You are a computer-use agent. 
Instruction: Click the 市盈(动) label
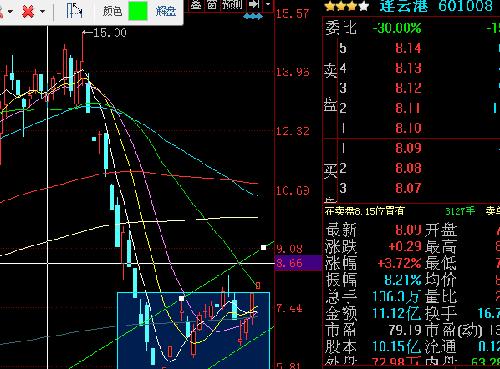454,330
